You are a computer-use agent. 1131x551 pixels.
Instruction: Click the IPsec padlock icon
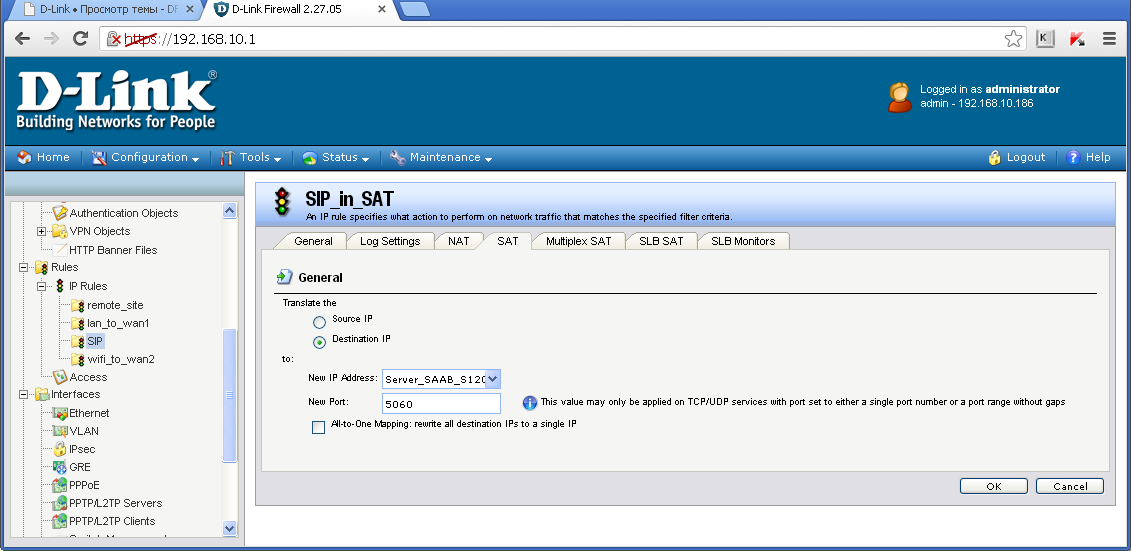point(60,449)
